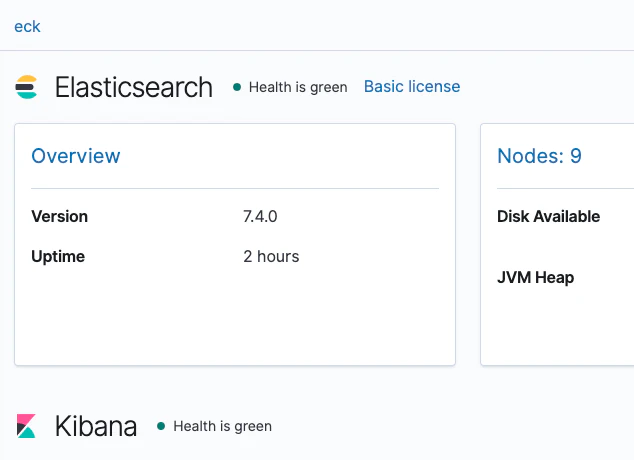Viewport: 634px width, 460px height.
Task: Click Elasticsearch 'Health is green' text
Action: click(298, 87)
